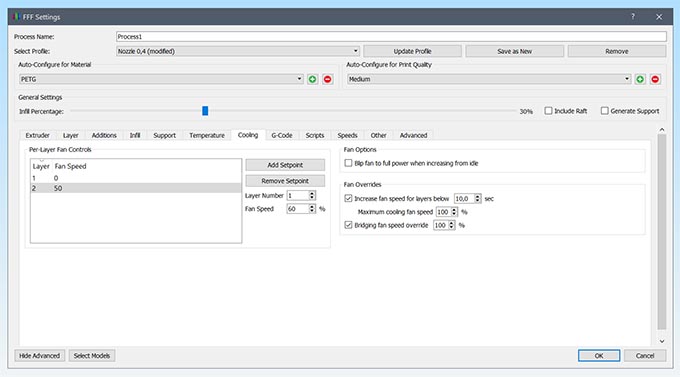Click the Layer Number input field
This screenshot has height=377, width=680.
(x=298, y=196)
